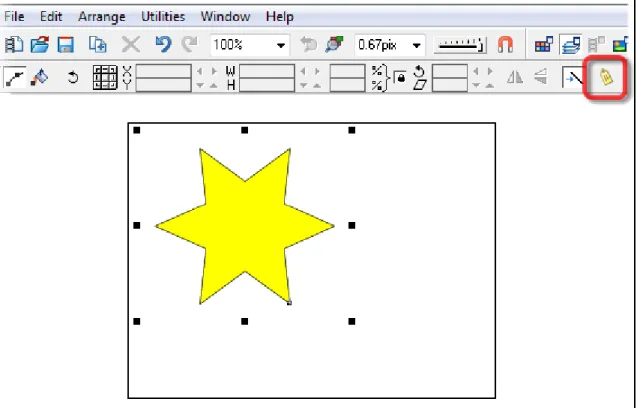
Task: Click the H height input field
Action: [267, 85]
